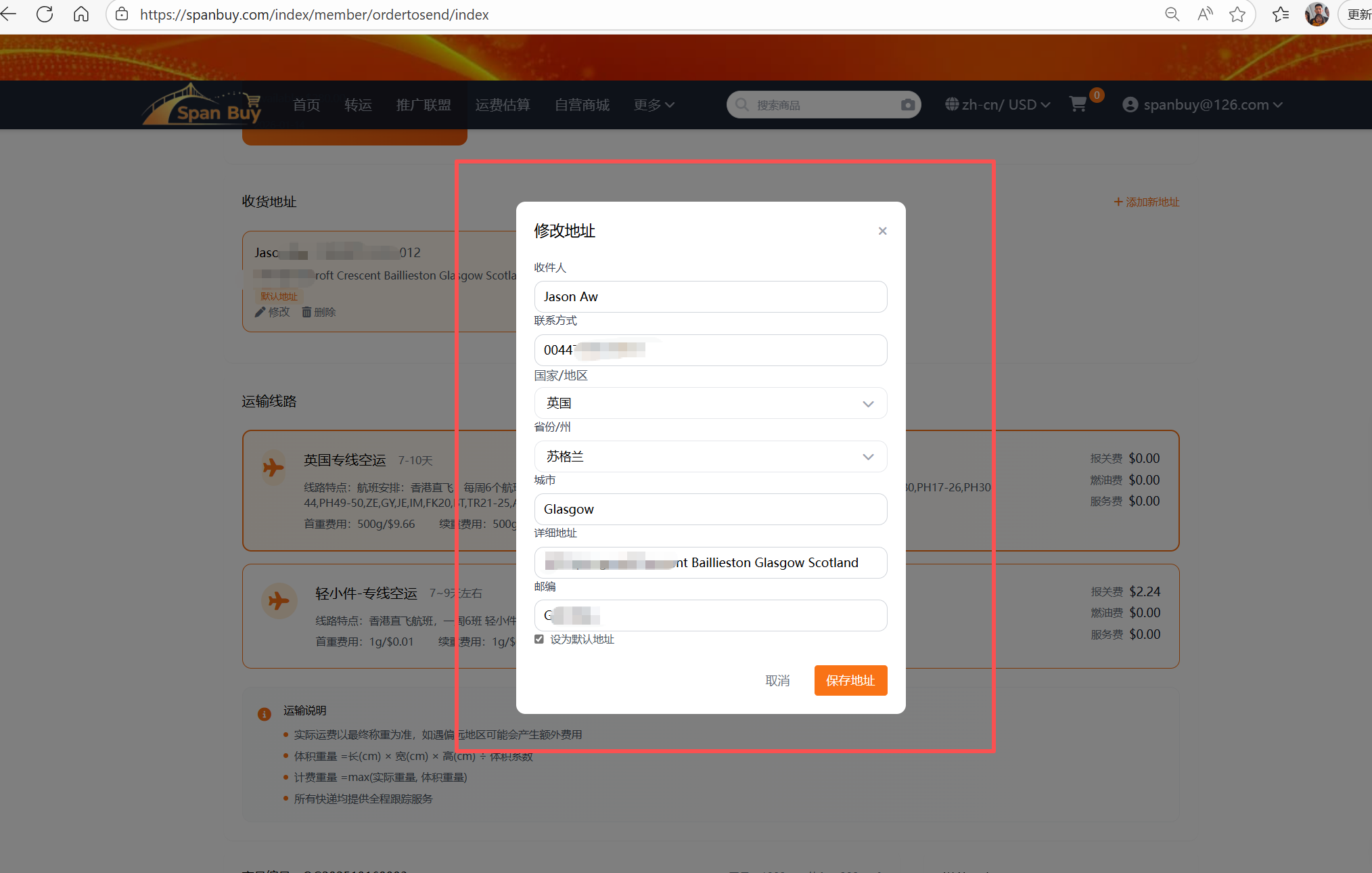The width and height of the screenshot is (1372, 873).
Task: Click the 取消 cancel button
Action: pyautogui.click(x=777, y=681)
